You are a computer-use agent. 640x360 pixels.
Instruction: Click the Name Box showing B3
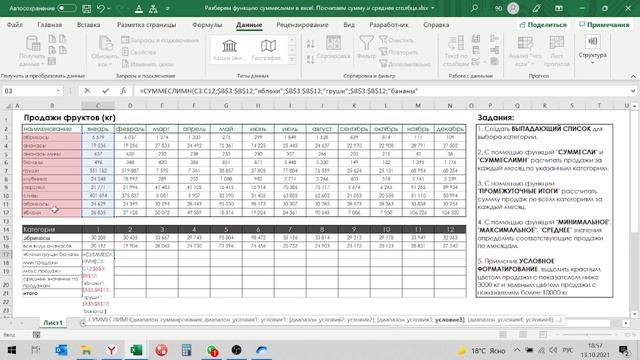[28, 91]
